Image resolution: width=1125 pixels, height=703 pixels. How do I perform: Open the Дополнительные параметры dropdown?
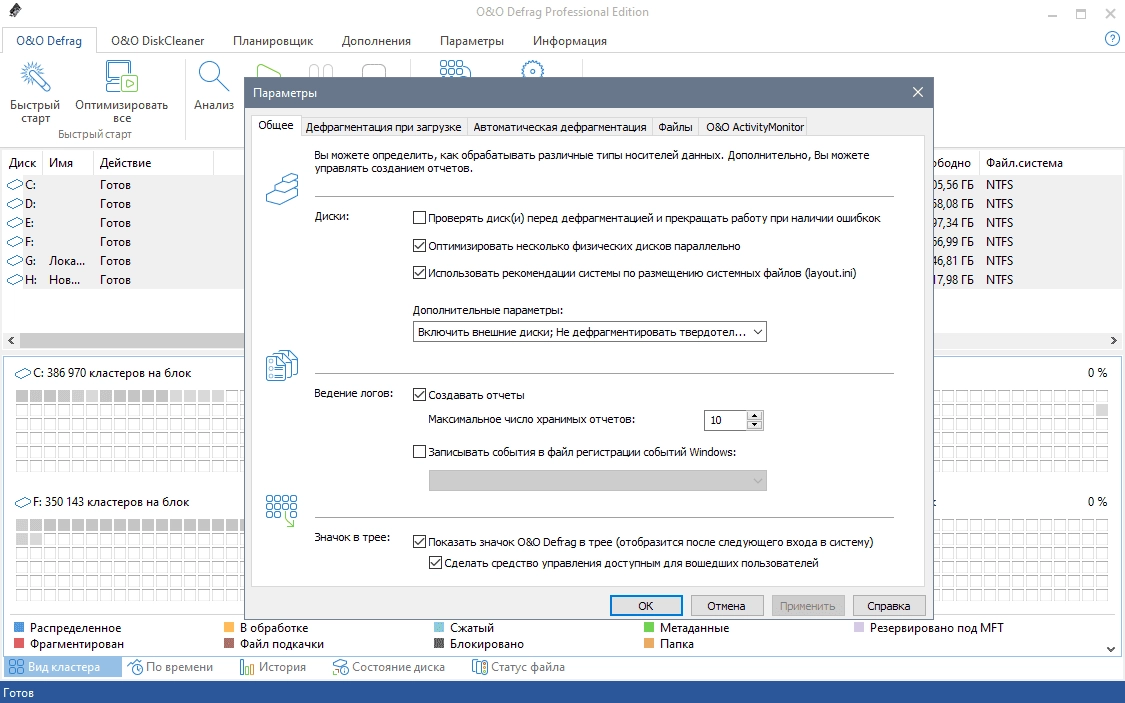coord(590,332)
